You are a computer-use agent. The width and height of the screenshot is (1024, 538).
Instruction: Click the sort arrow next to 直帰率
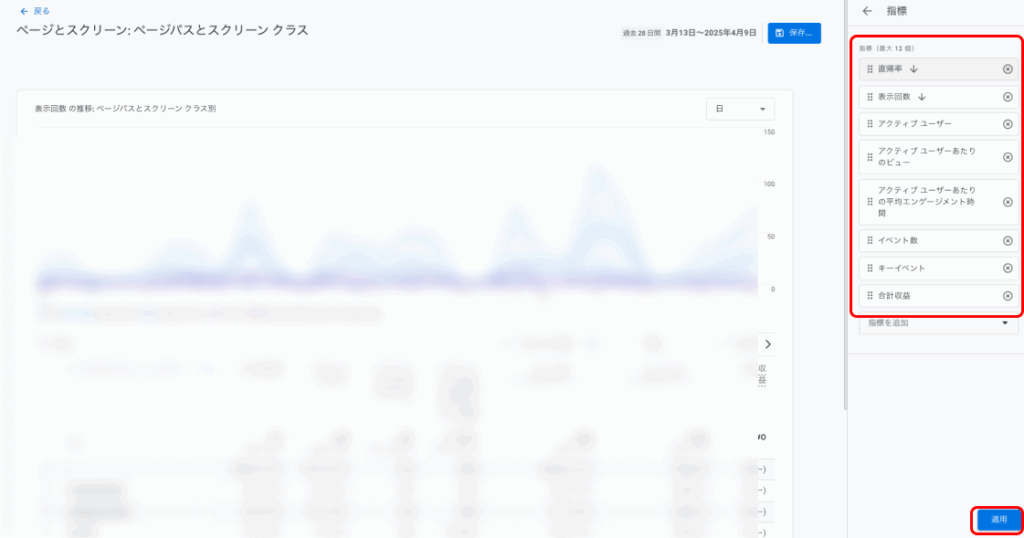point(914,69)
